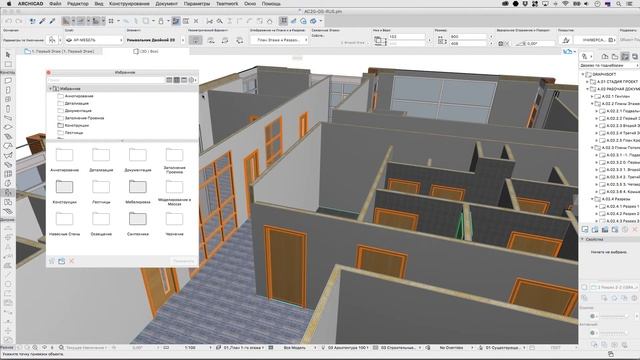The height and width of the screenshot is (360, 640).
Task: Click the size field showing 900
Action: [x=469, y=36]
